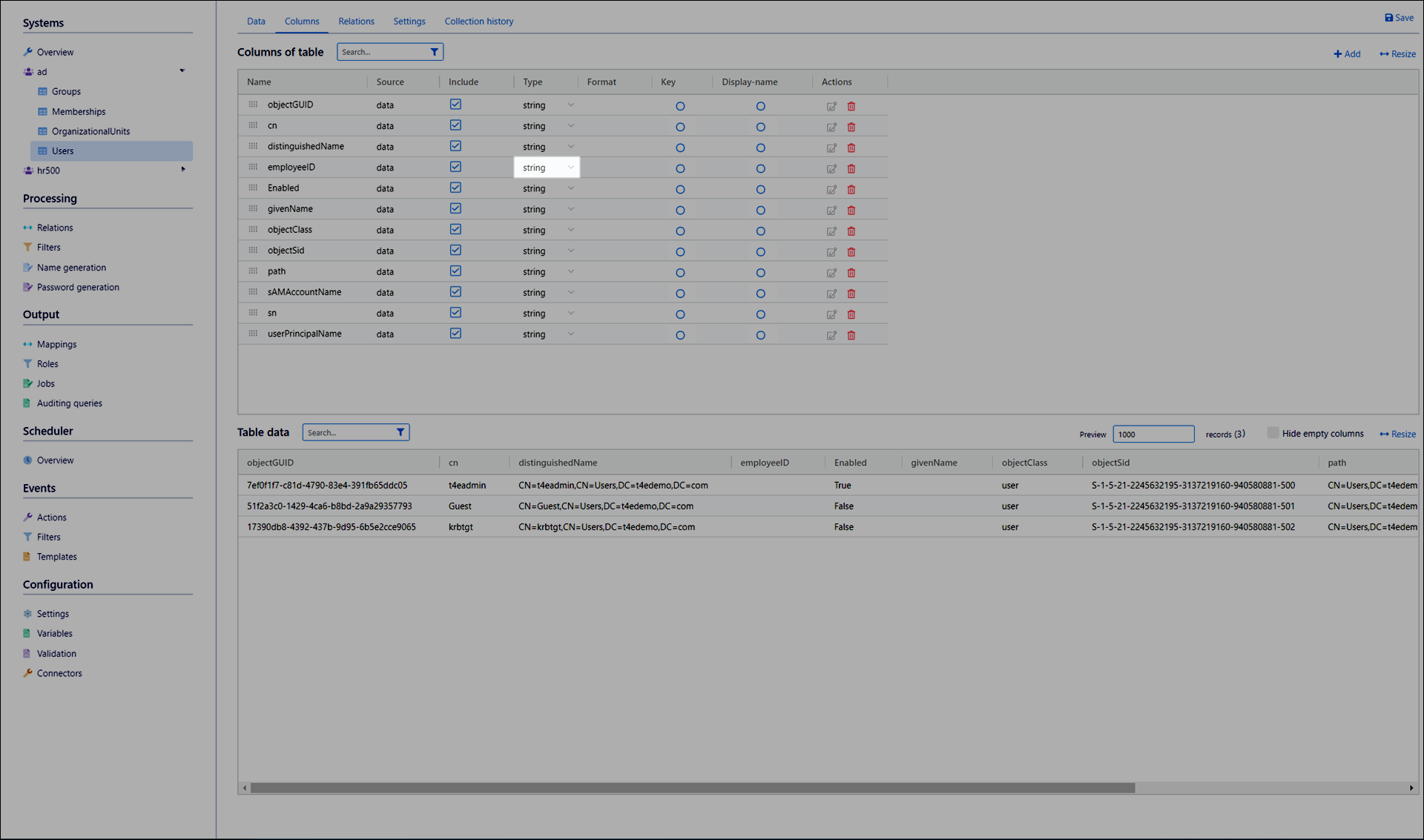Click the delete icon for objectGUID row
The width and height of the screenshot is (1424, 840).
[851, 106]
